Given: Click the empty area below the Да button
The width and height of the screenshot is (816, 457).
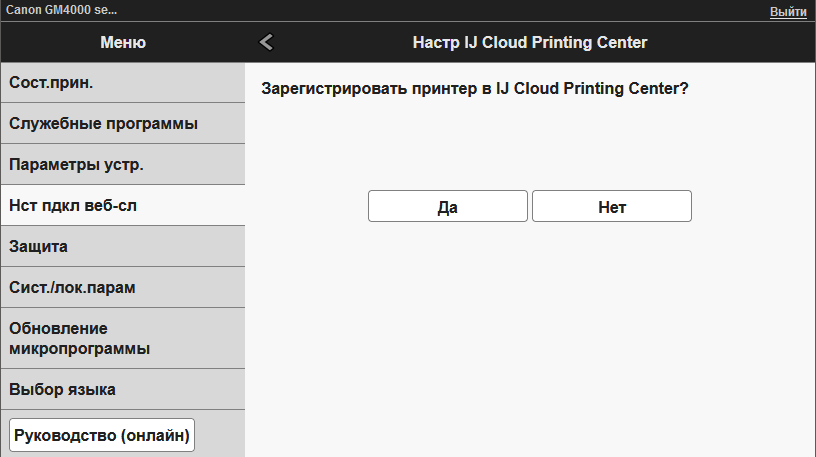Looking at the screenshot, I should pyautogui.click(x=447, y=320).
